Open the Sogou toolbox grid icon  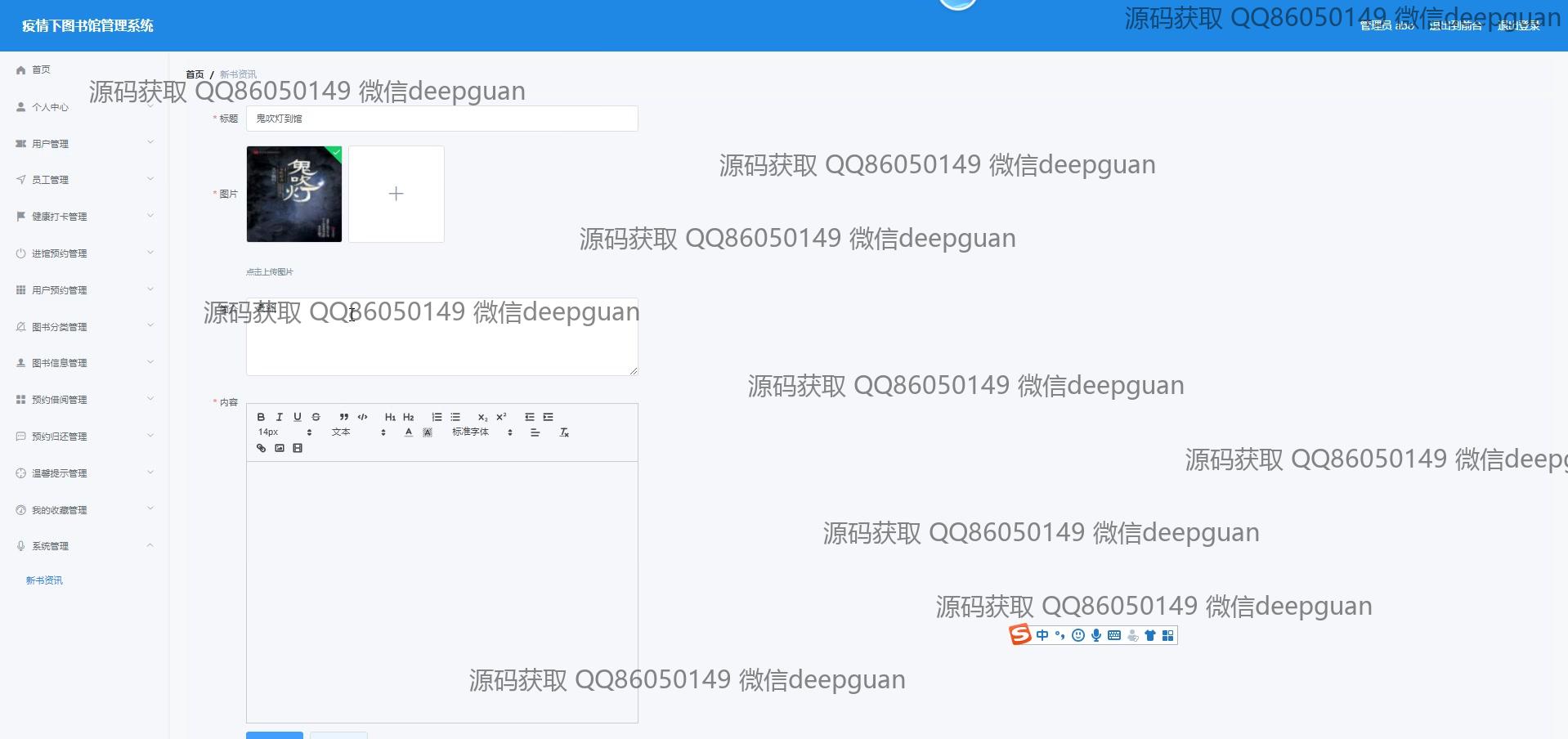1168,635
